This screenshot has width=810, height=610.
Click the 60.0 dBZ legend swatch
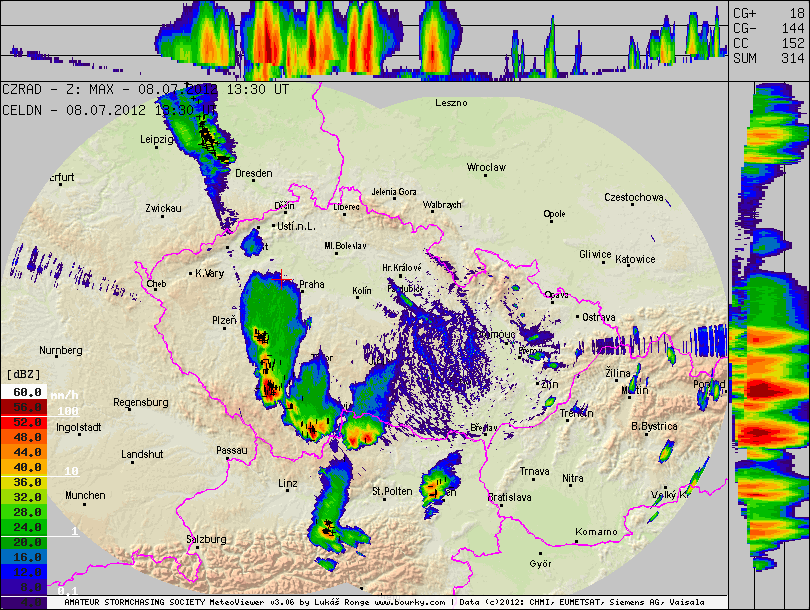click(22, 393)
